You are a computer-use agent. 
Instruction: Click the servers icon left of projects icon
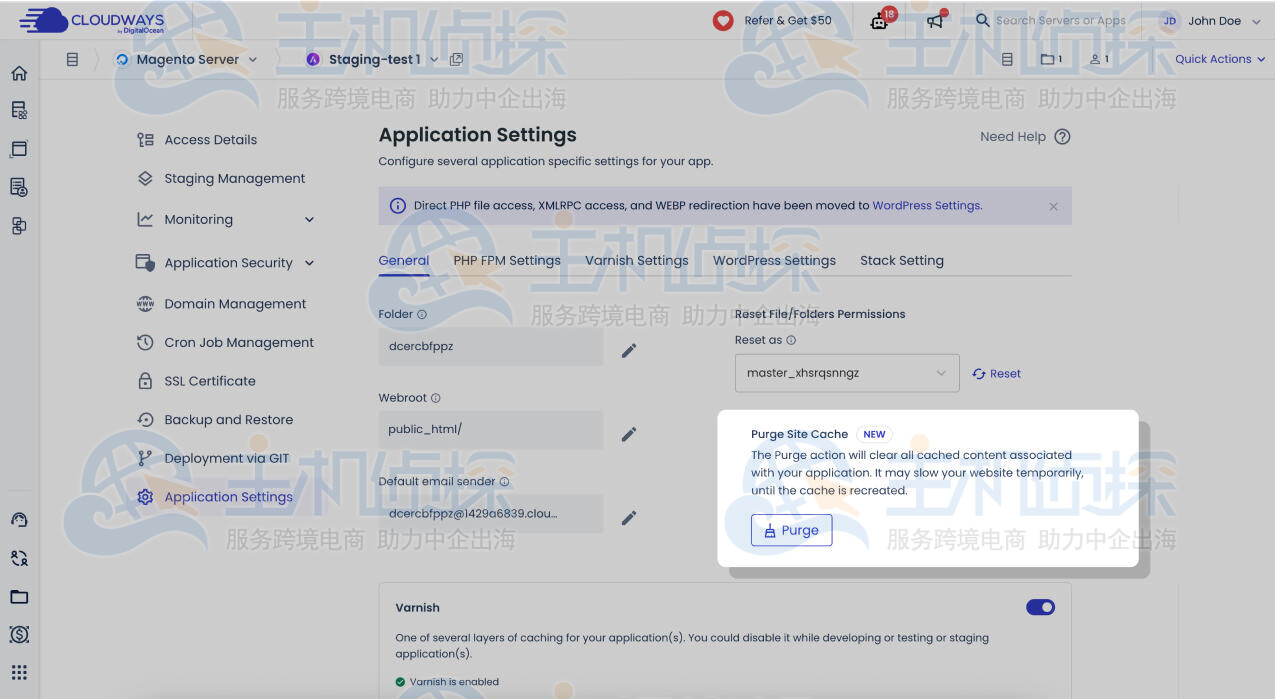point(1007,60)
